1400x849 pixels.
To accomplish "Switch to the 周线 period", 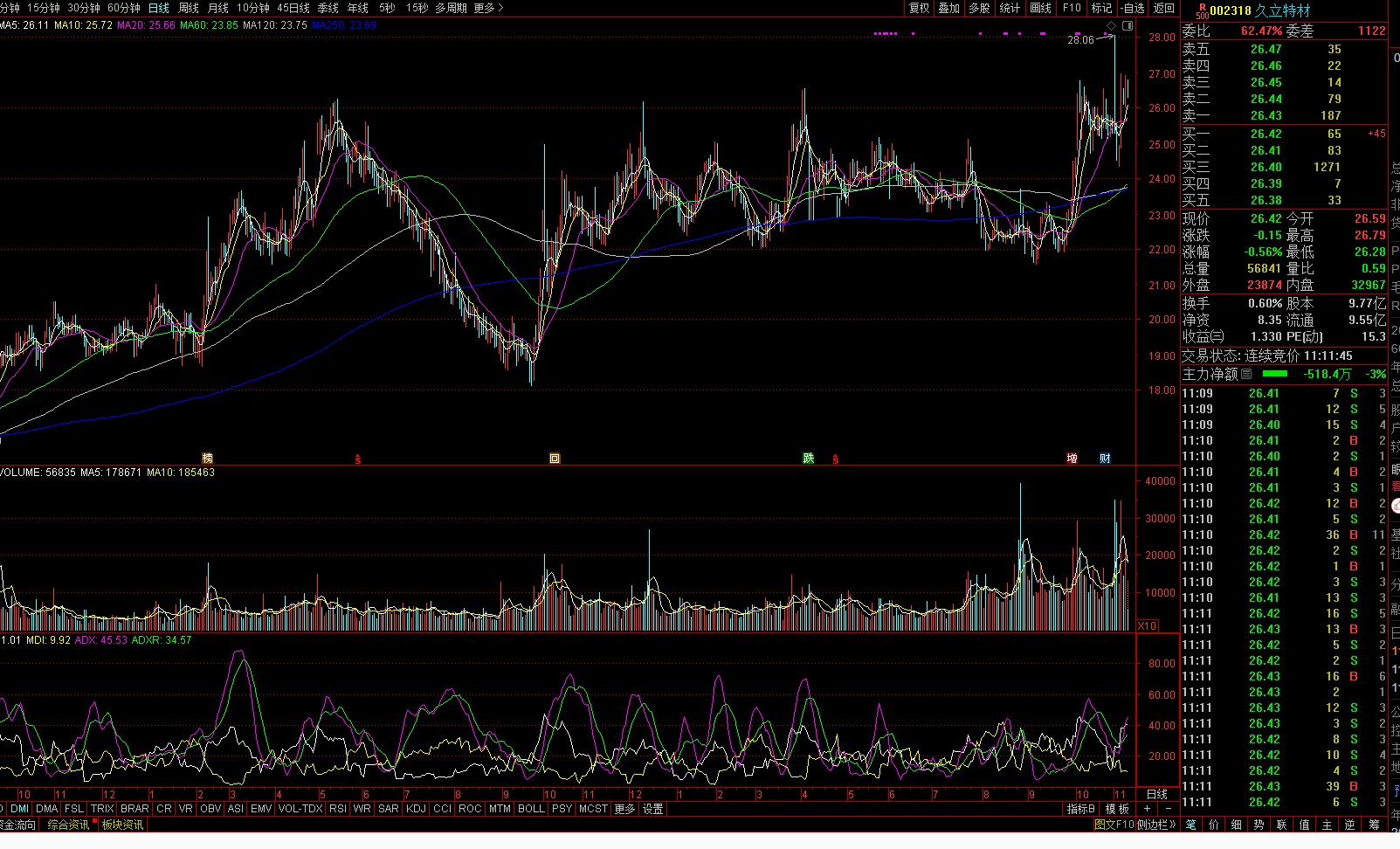I will [189, 8].
